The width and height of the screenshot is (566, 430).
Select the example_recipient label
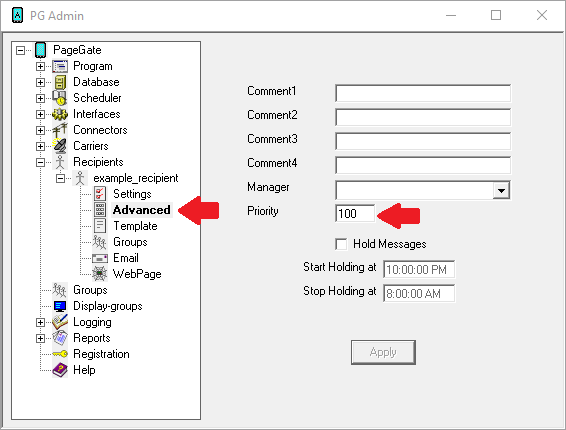coord(136,178)
